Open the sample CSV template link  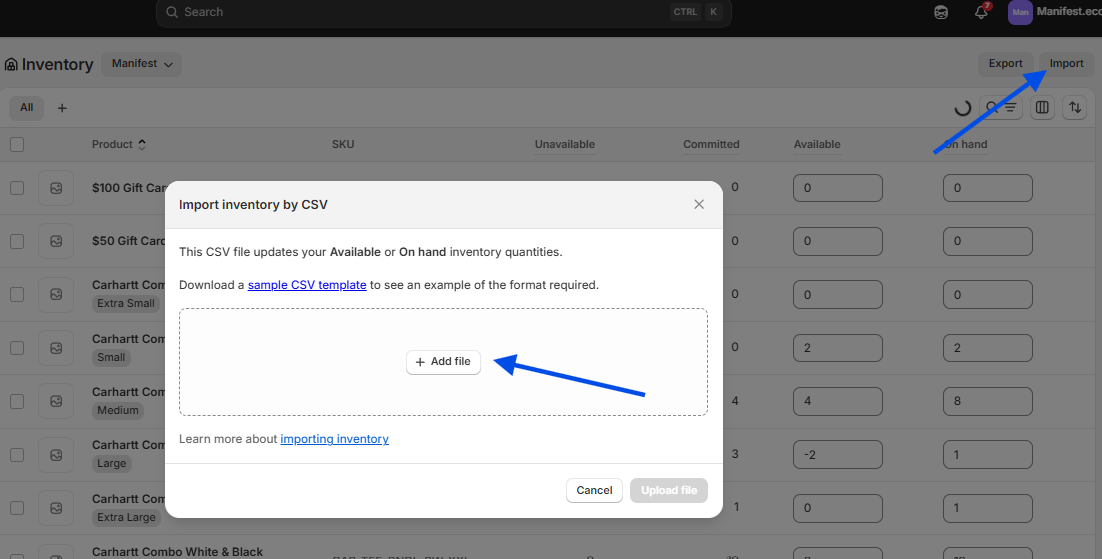pyautogui.click(x=307, y=285)
